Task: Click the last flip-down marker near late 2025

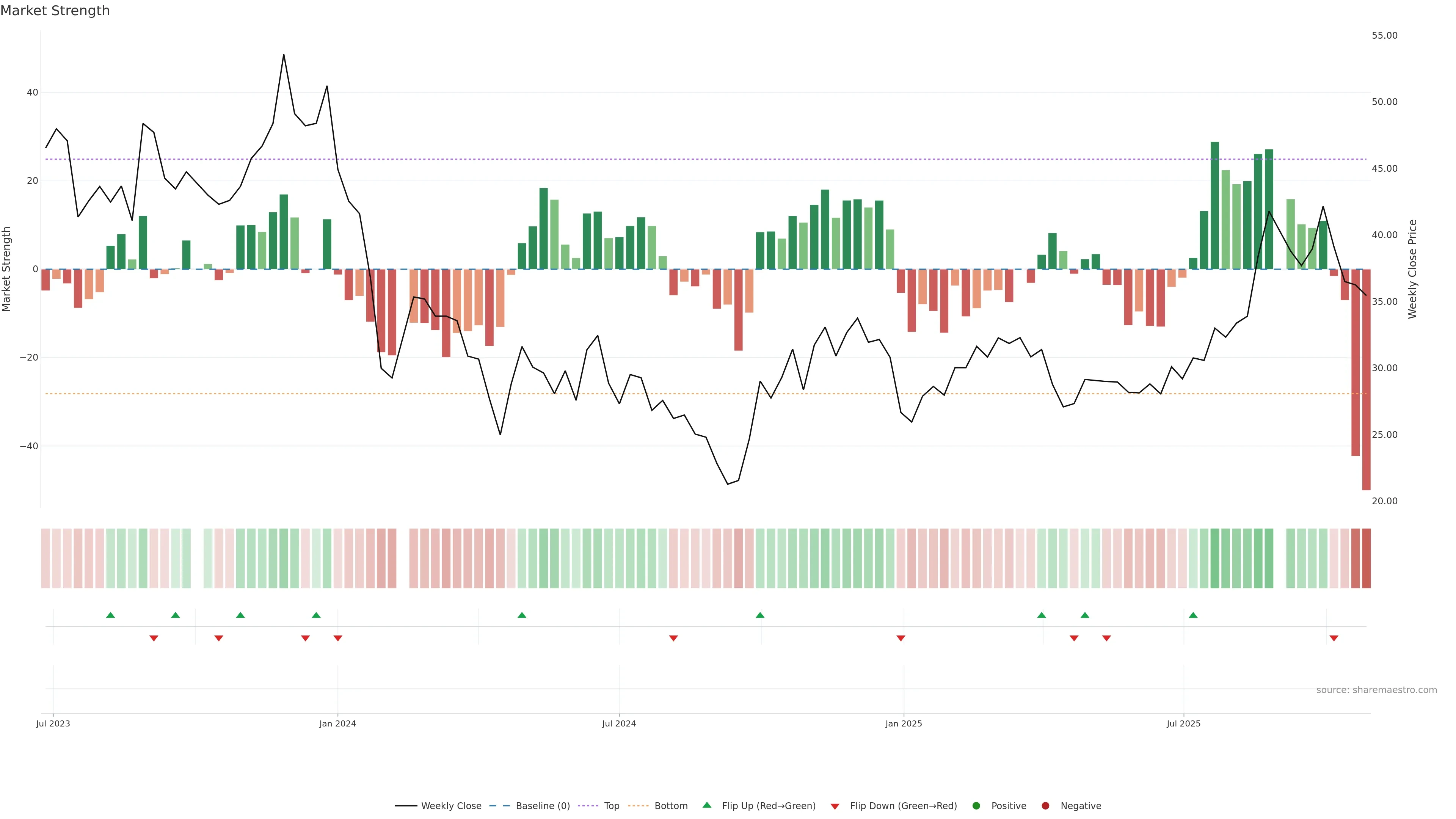Action: click(x=1334, y=638)
